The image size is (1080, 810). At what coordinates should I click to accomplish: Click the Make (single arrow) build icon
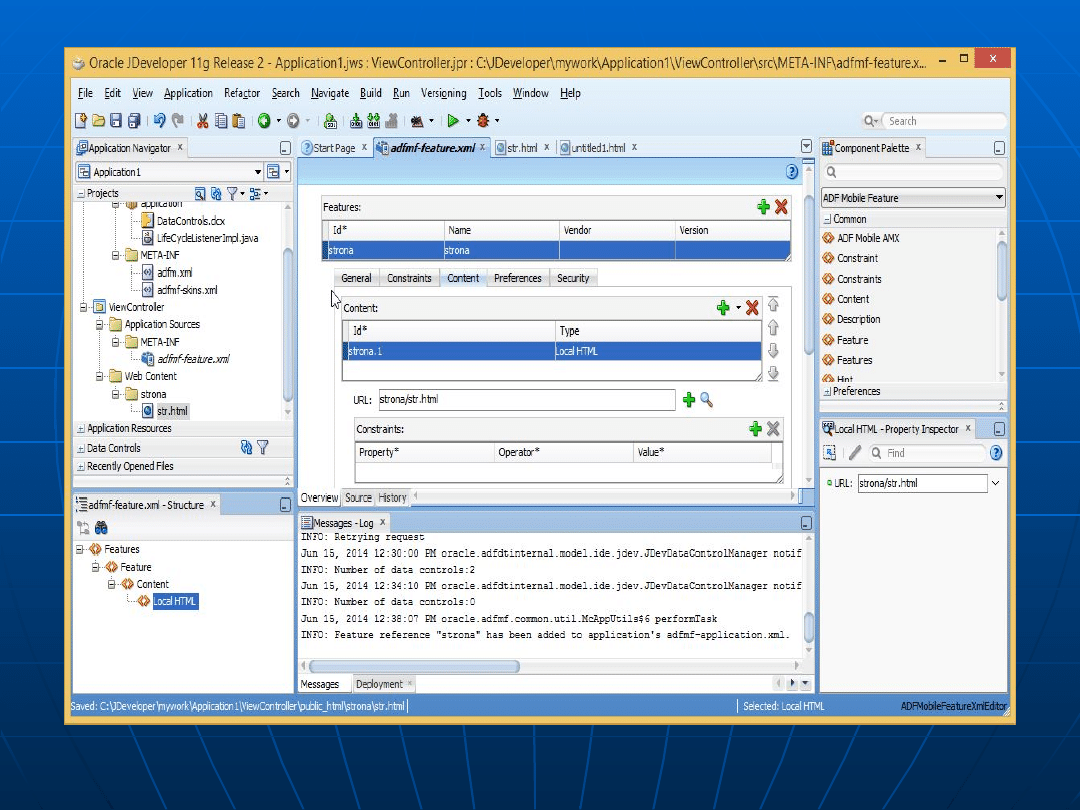click(355, 121)
